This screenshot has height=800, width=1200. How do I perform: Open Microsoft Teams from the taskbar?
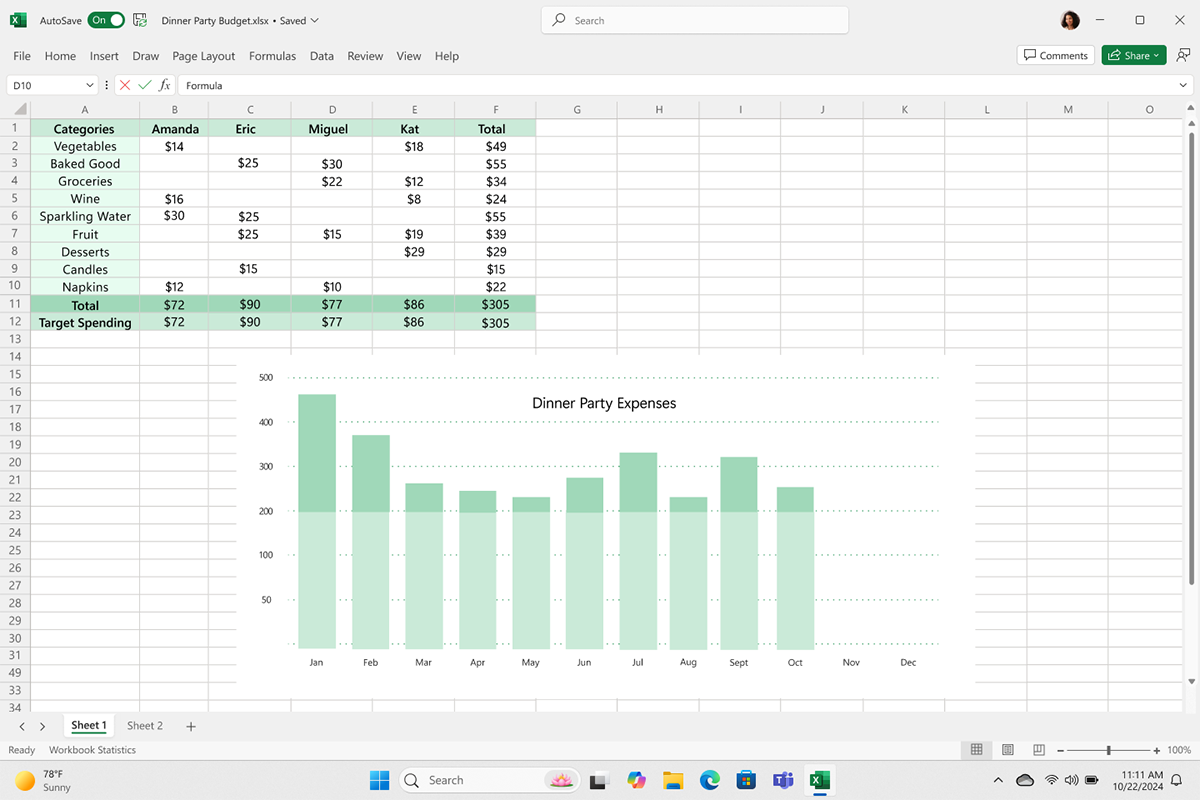783,780
